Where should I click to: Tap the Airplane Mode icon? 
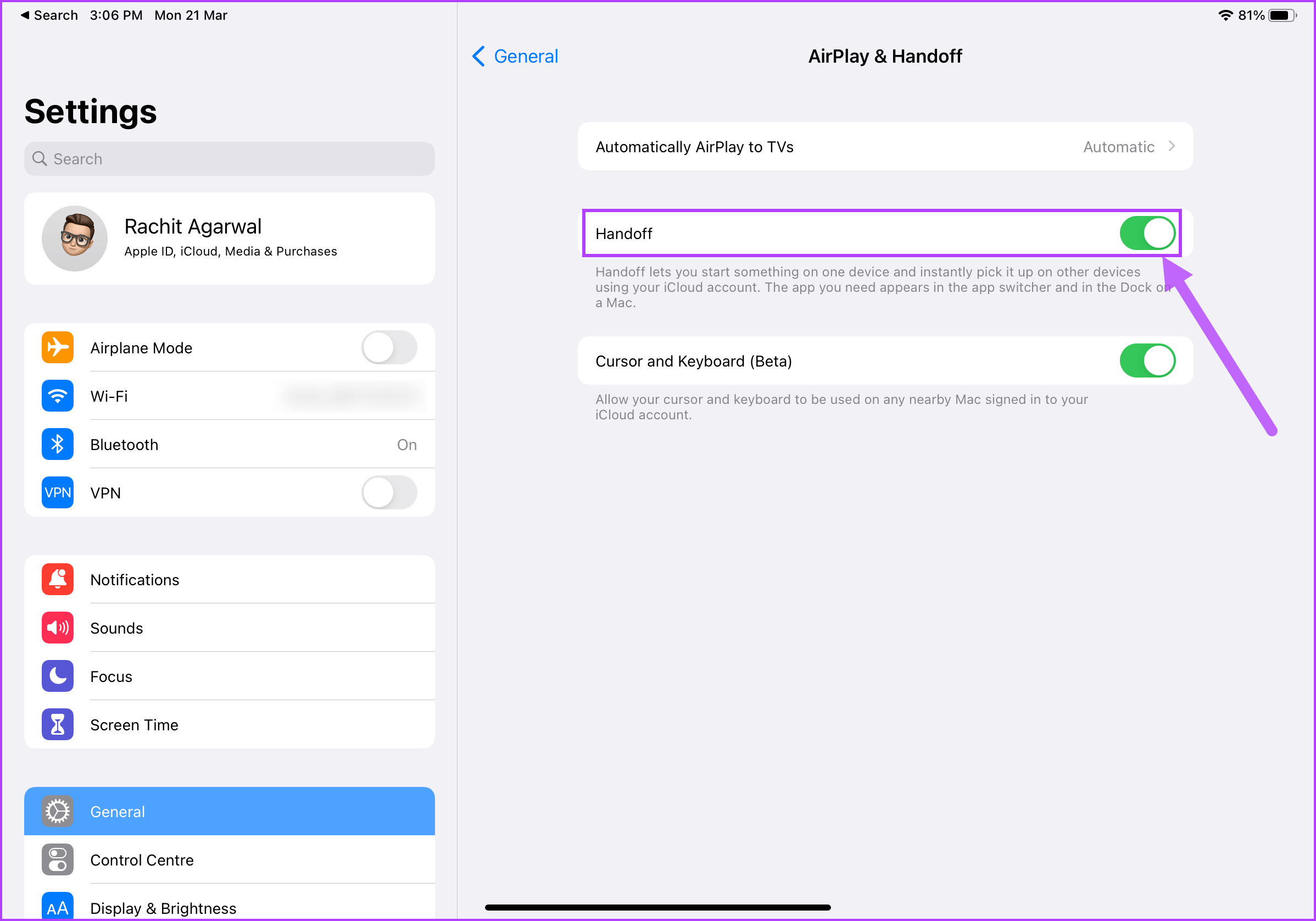pyautogui.click(x=56, y=347)
